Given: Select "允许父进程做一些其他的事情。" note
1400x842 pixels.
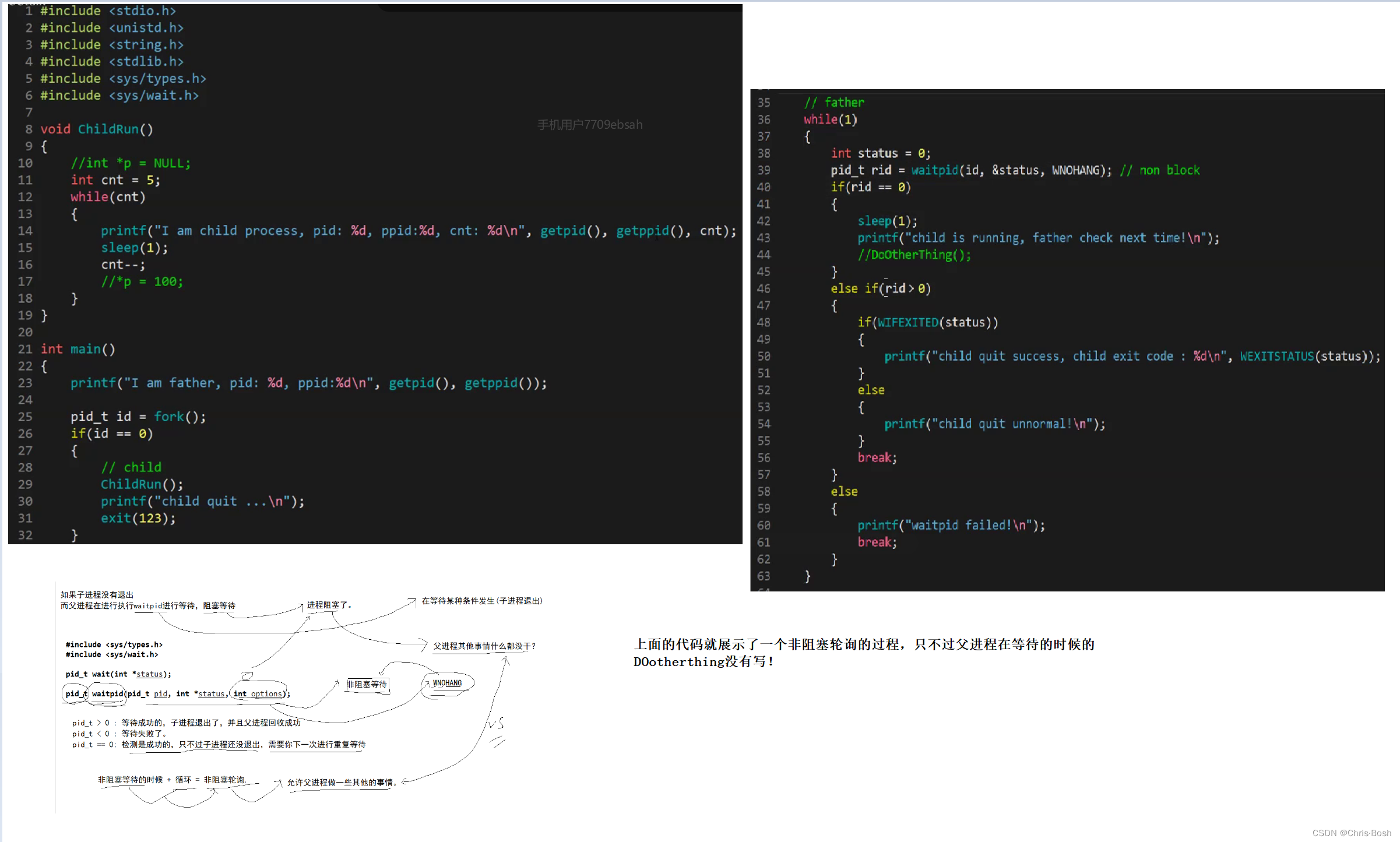Looking at the screenshot, I should [x=342, y=783].
